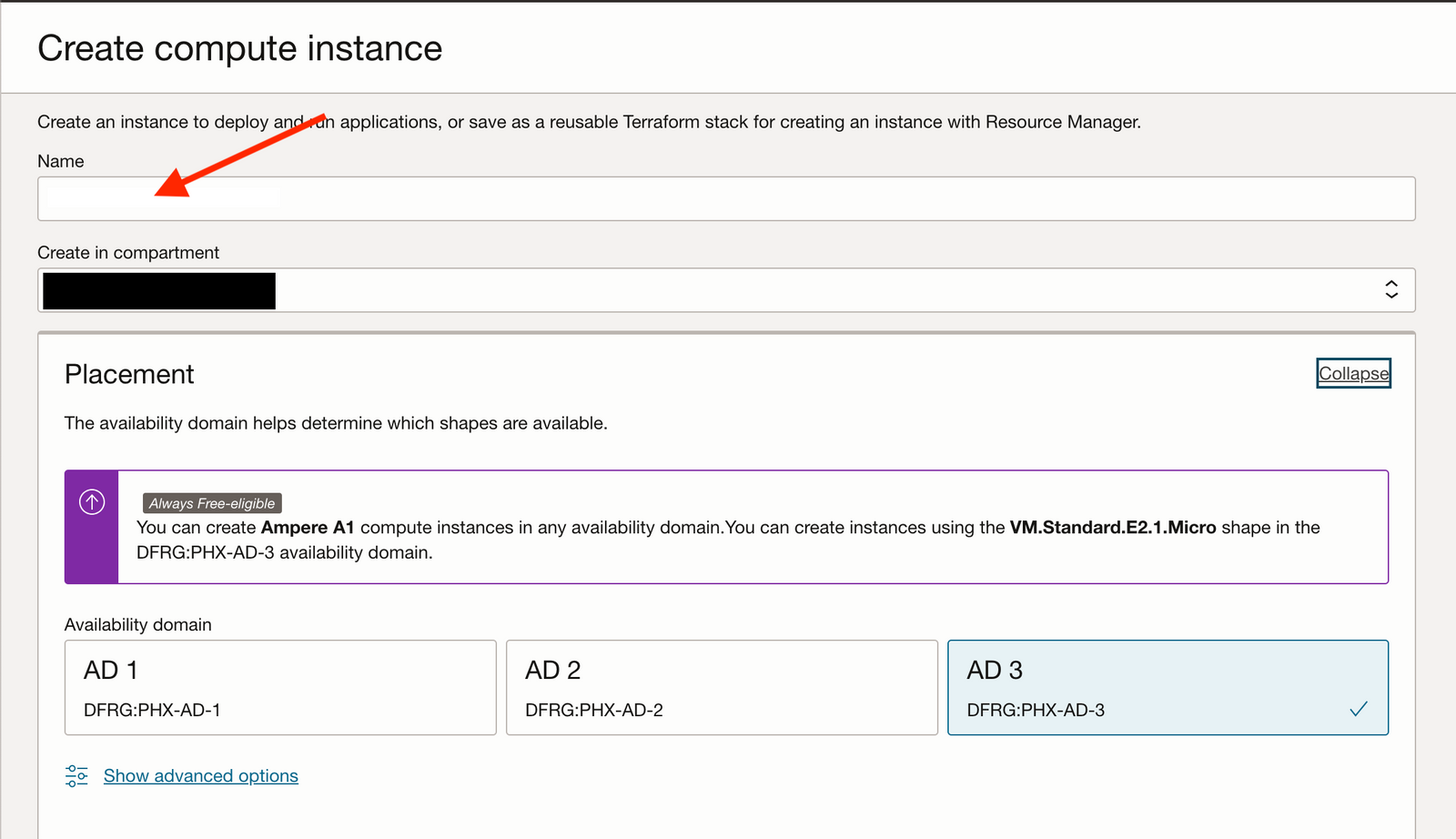1456x839 pixels.
Task: Click the up-down chevron on compartment selector
Action: (1391, 289)
